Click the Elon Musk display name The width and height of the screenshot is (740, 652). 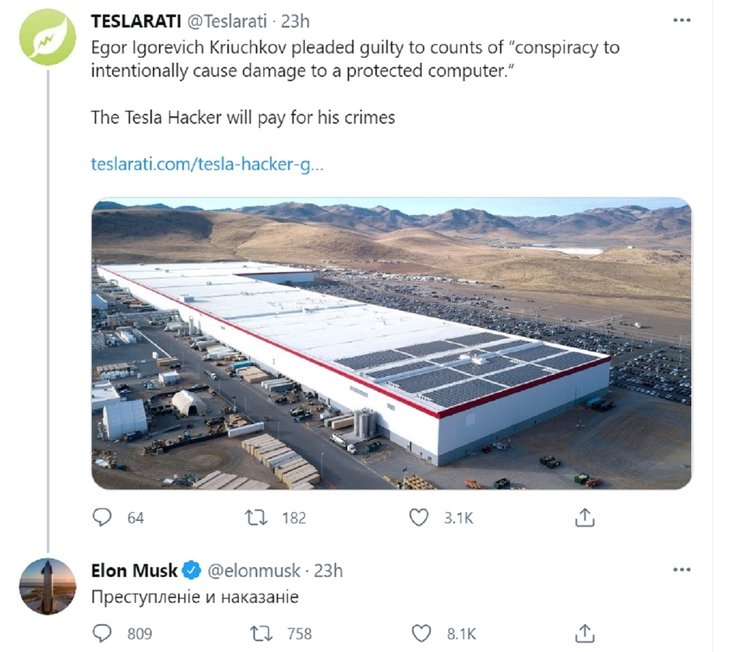click(x=134, y=571)
